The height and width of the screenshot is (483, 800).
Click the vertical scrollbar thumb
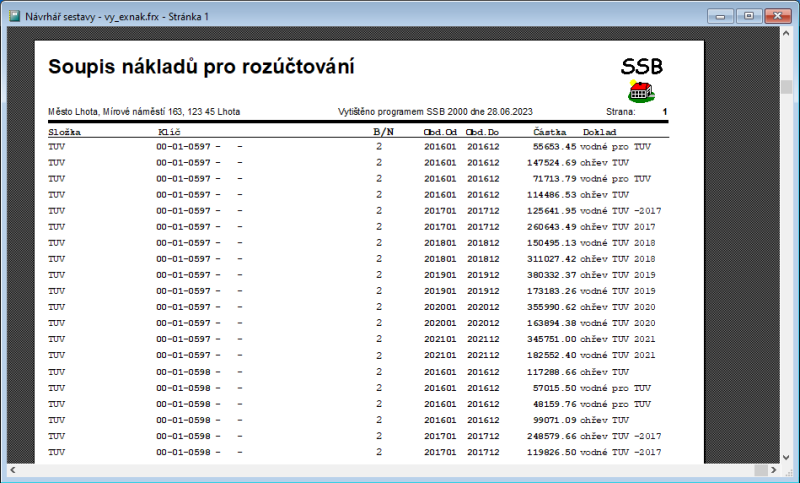786,88
